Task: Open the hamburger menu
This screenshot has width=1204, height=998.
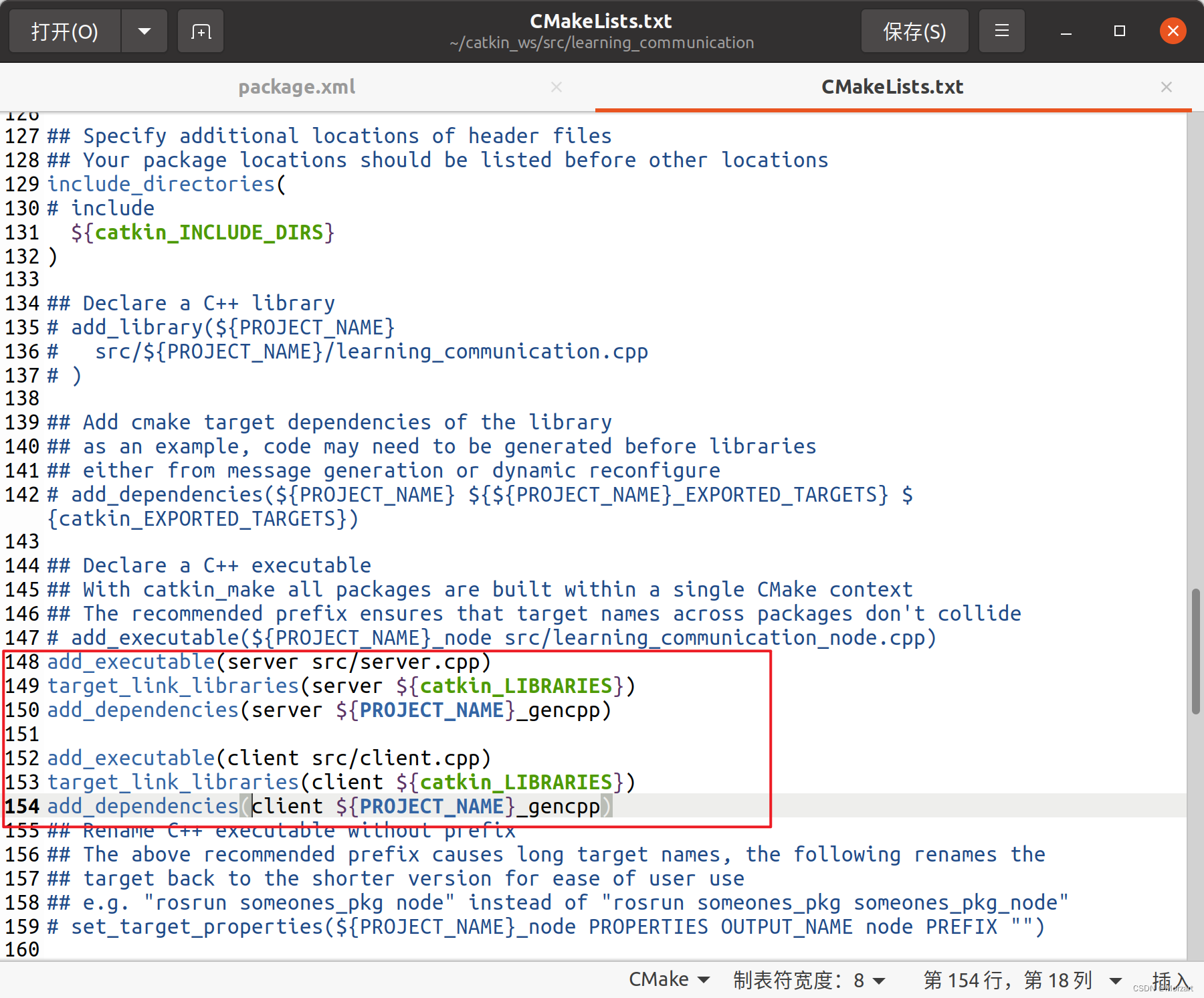Action: click(x=1001, y=31)
